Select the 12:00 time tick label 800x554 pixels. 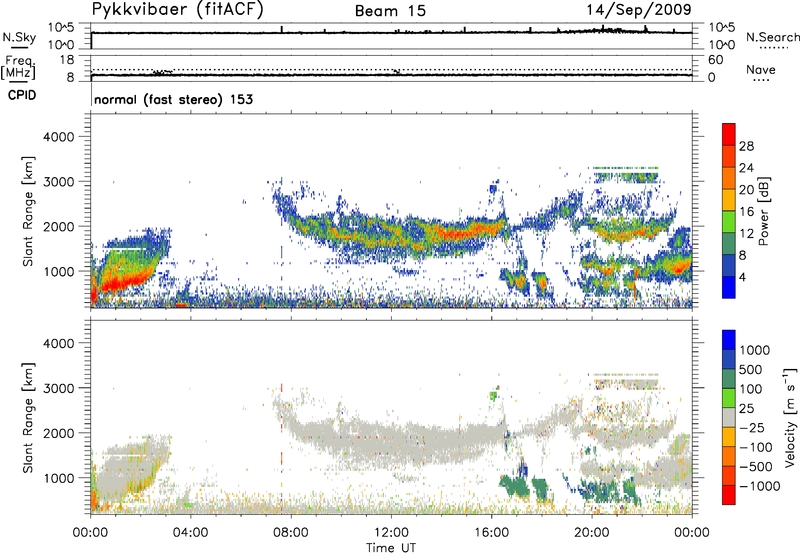click(x=391, y=533)
